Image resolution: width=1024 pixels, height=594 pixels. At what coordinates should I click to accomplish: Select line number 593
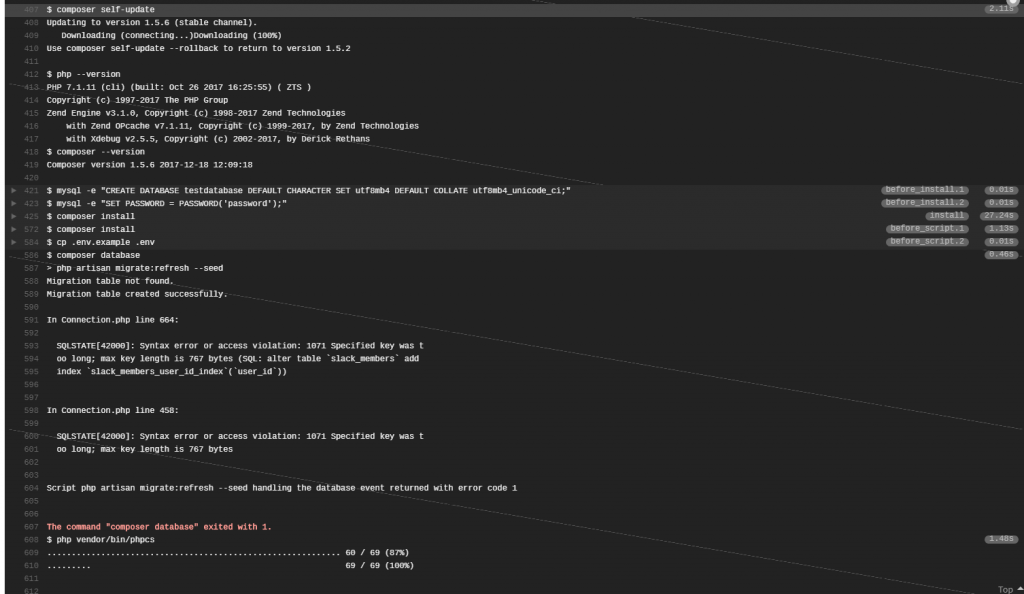[x=31, y=346]
